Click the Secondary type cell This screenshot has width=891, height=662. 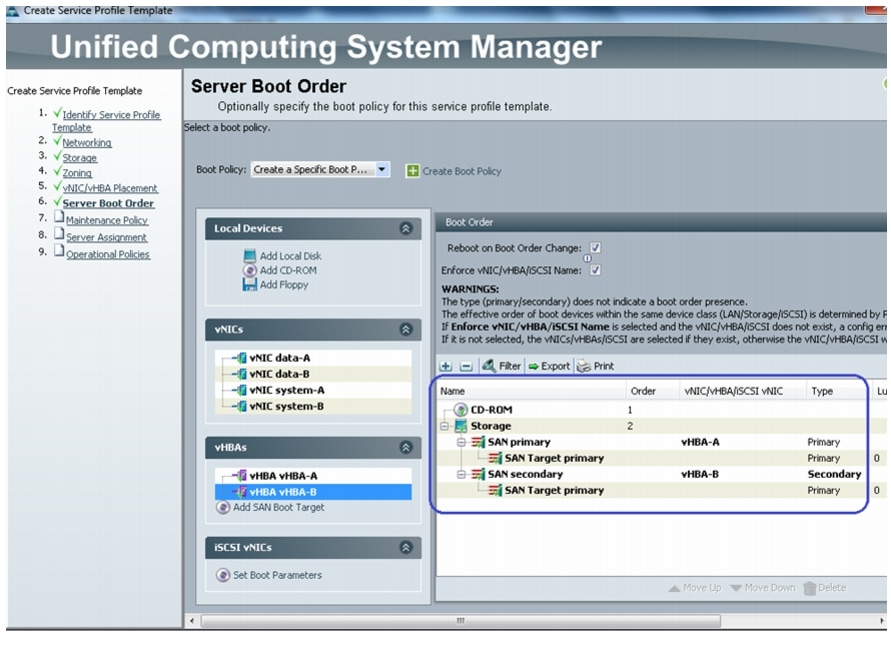(x=834, y=474)
